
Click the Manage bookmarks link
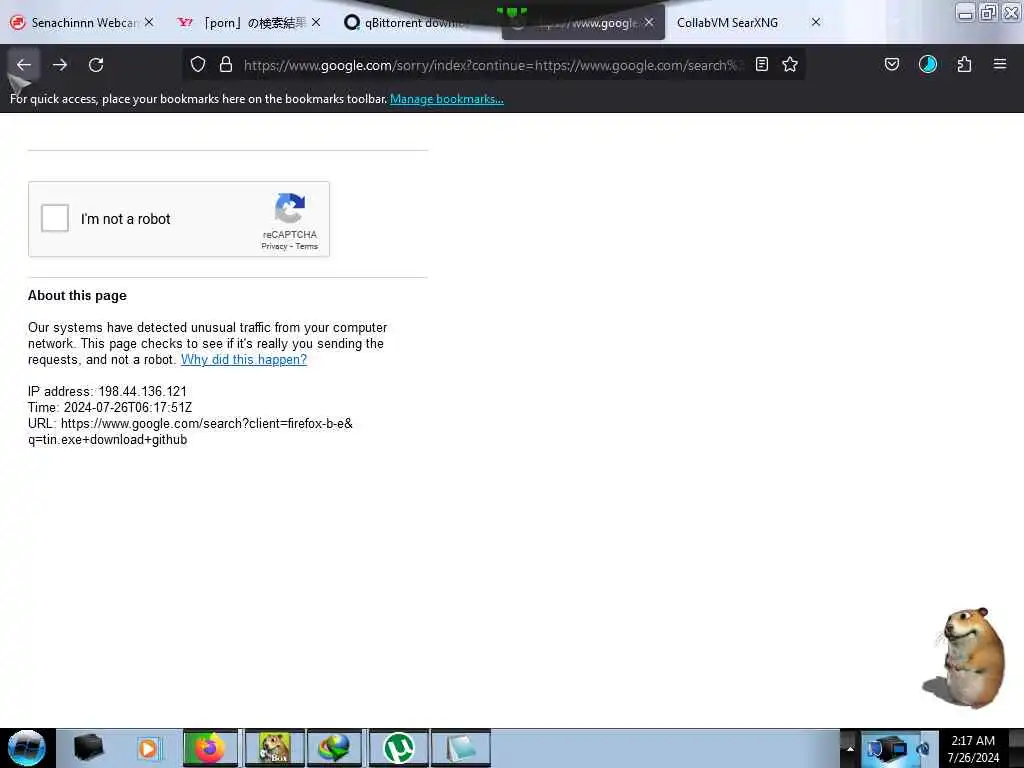[447, 99]
